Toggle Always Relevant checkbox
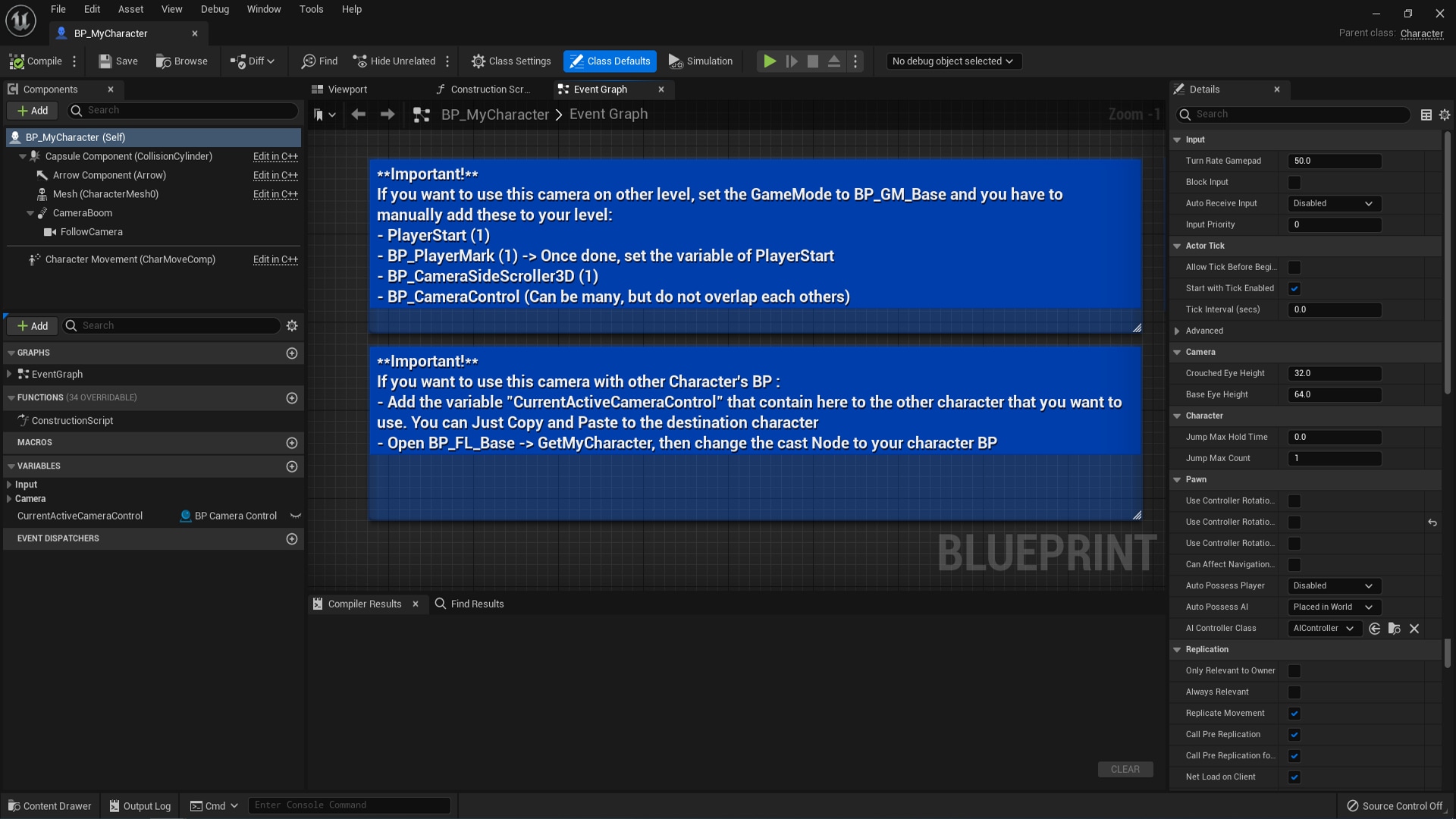 1294,692
